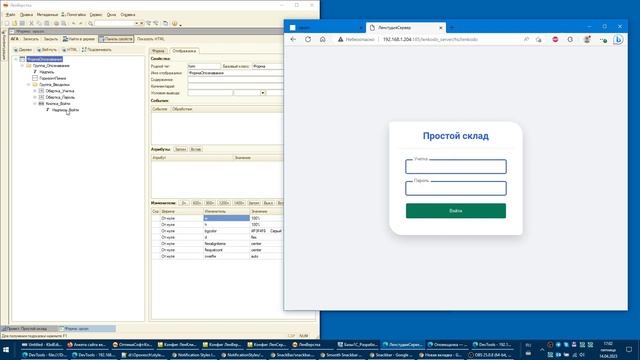This screenshot has height=360, width=640.
Task: Collapse the Группа_Вводилки tree node
Action: point(29,84)
